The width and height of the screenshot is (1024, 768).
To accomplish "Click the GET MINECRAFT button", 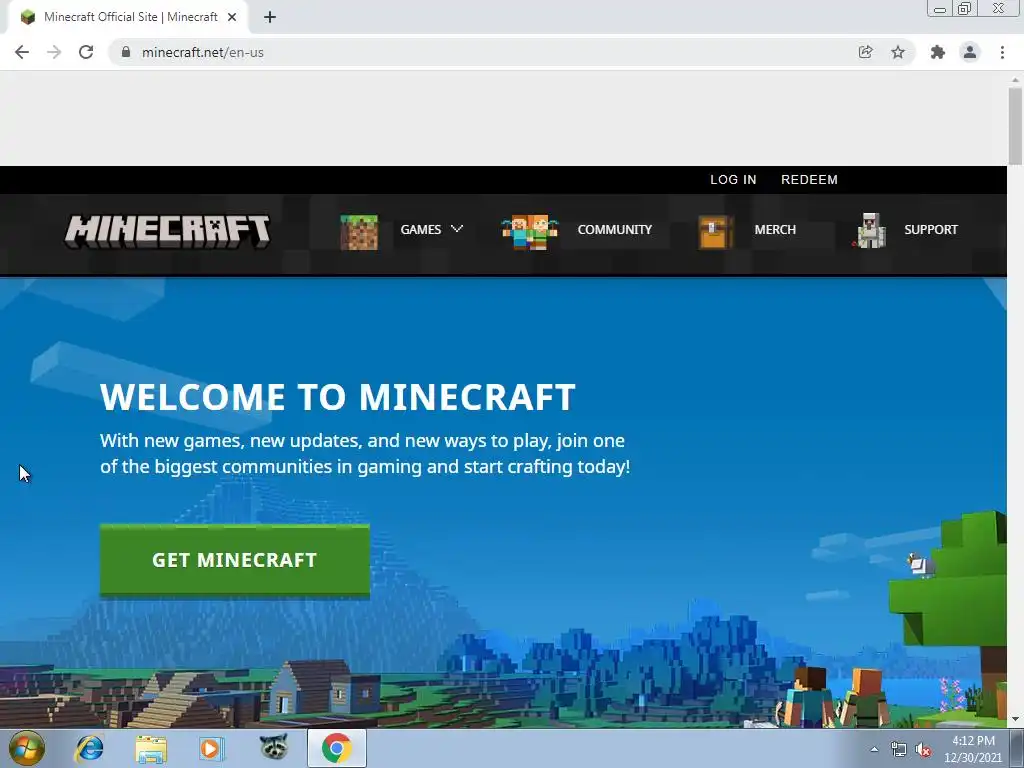I will tap(234, 560).
